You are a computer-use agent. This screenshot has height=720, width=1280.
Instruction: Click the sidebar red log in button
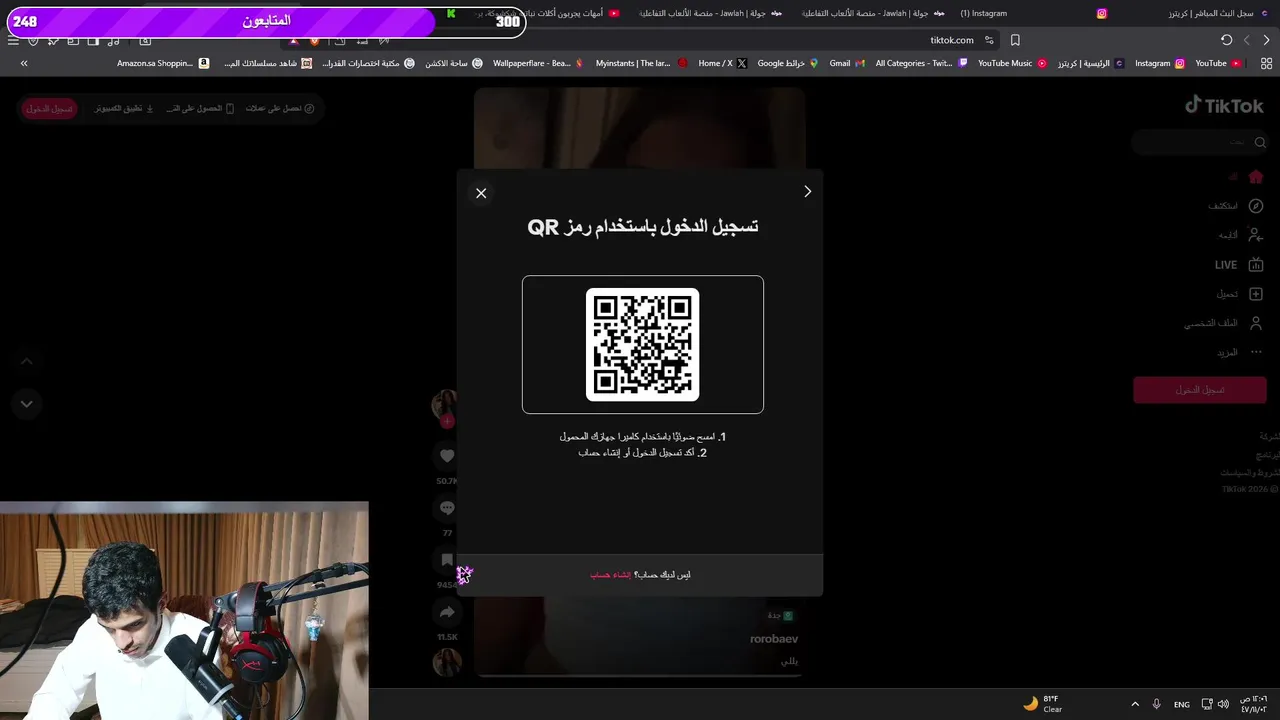click(1200, 390)
